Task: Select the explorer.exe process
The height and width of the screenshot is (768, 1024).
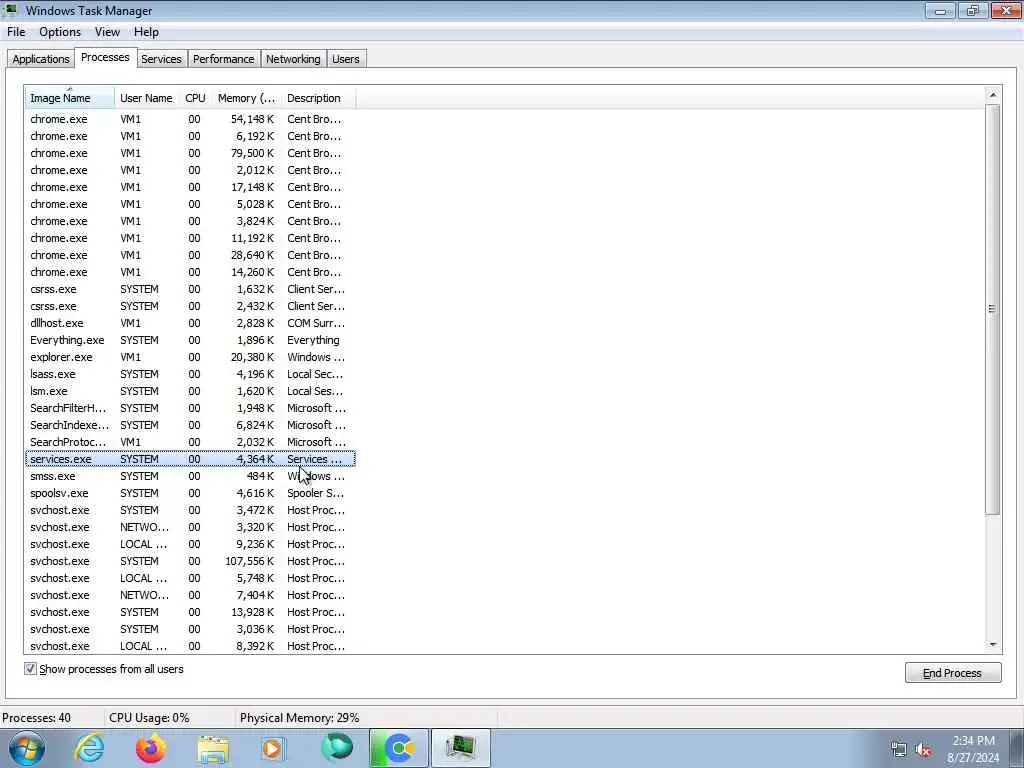Action: tap(190, 357)
